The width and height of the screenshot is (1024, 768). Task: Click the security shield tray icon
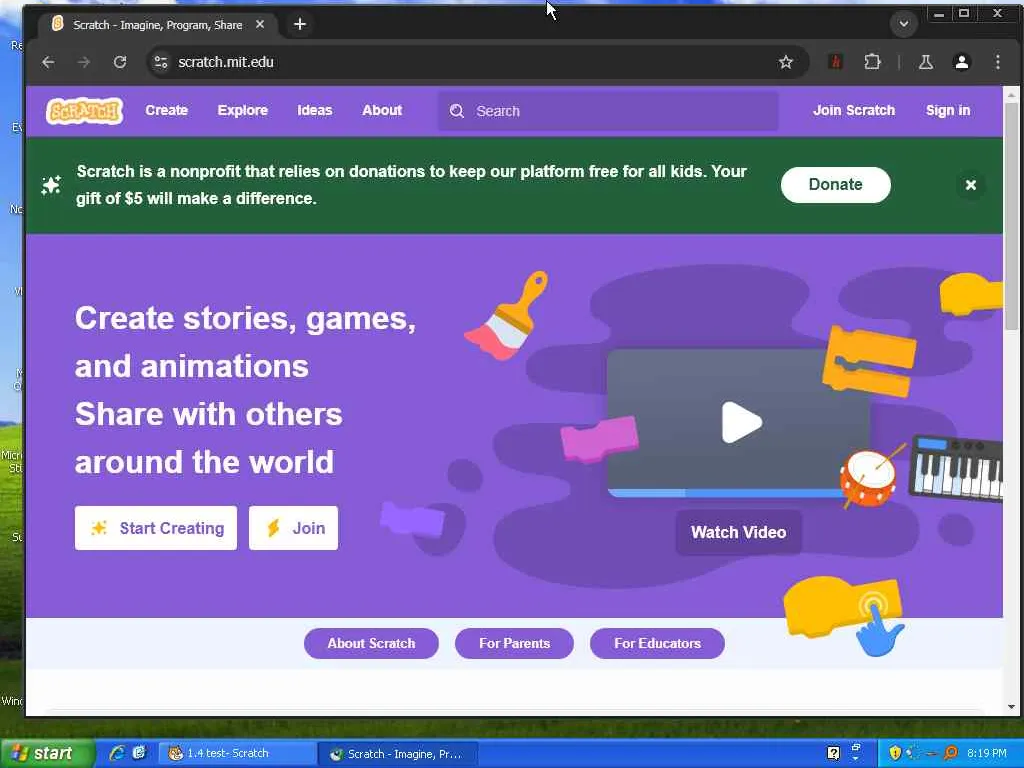(895, 754)
